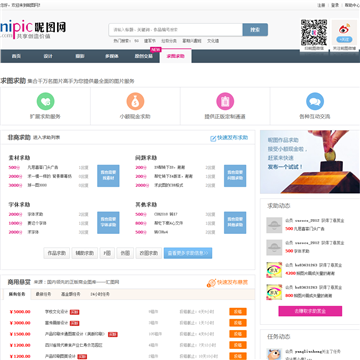
Task: Open the 快速发布悬赏 link
Action: [233, 283]
